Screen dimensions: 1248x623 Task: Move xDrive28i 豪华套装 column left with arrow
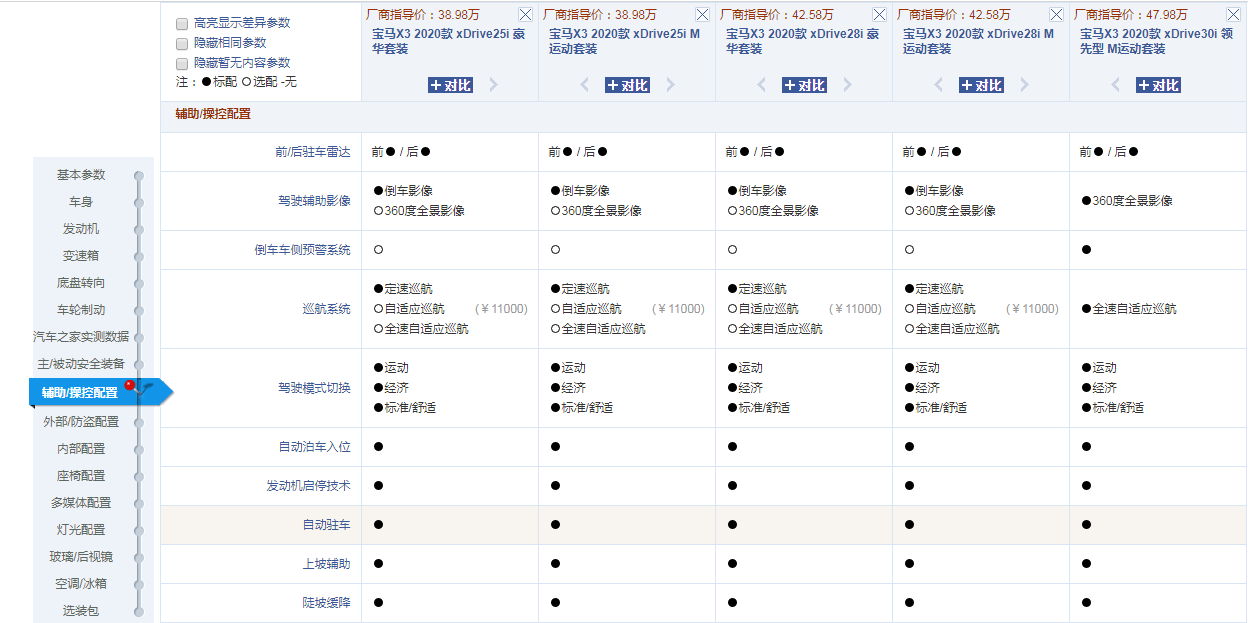tap(762, 85)
